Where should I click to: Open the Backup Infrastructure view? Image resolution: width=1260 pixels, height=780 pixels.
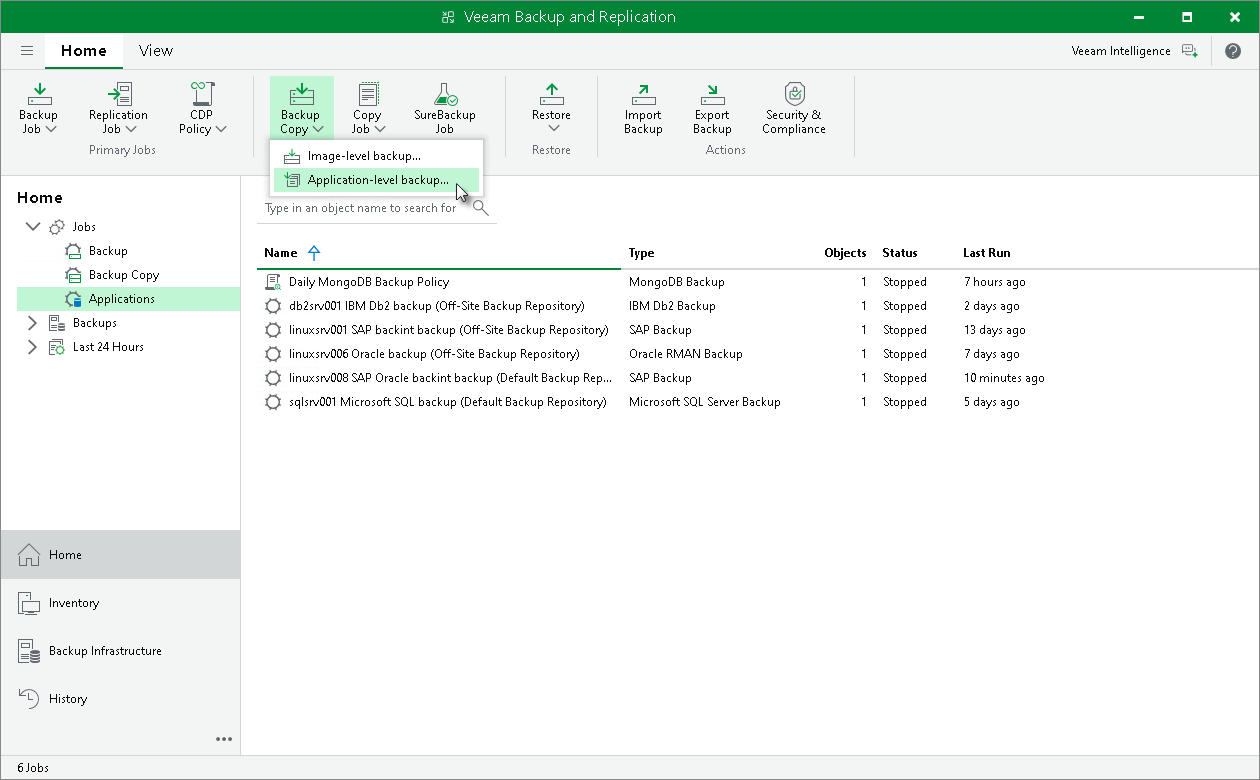click(105, 651)
